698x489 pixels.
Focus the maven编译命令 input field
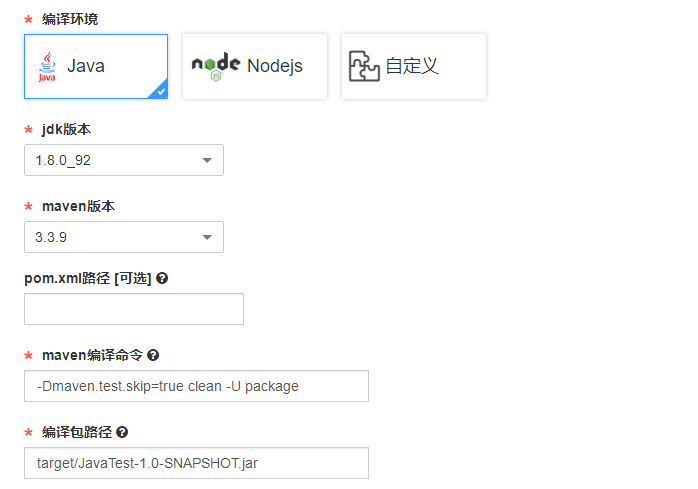(x=196, y=386)
